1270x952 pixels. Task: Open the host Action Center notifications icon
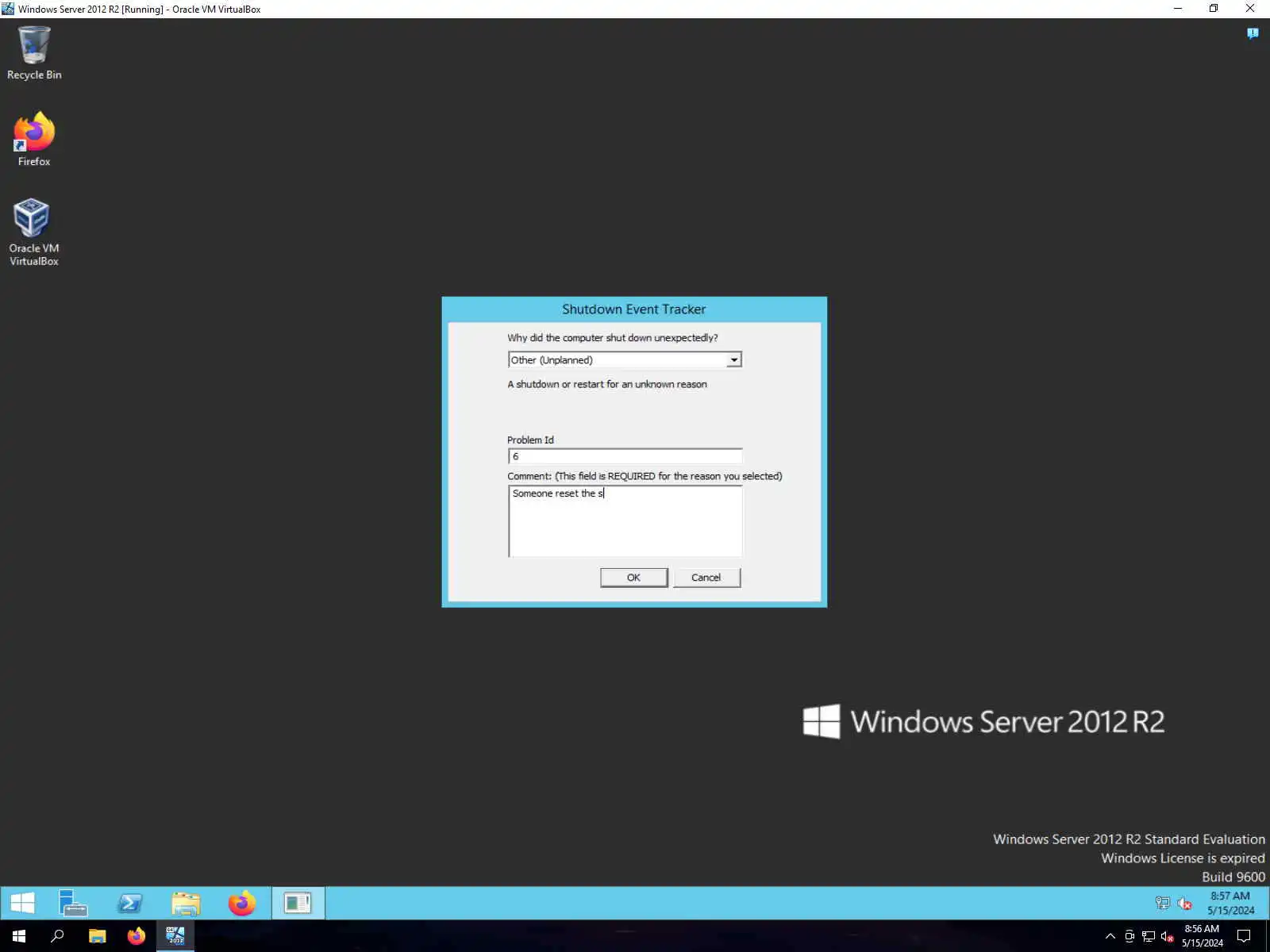(x=1244, y=936)
